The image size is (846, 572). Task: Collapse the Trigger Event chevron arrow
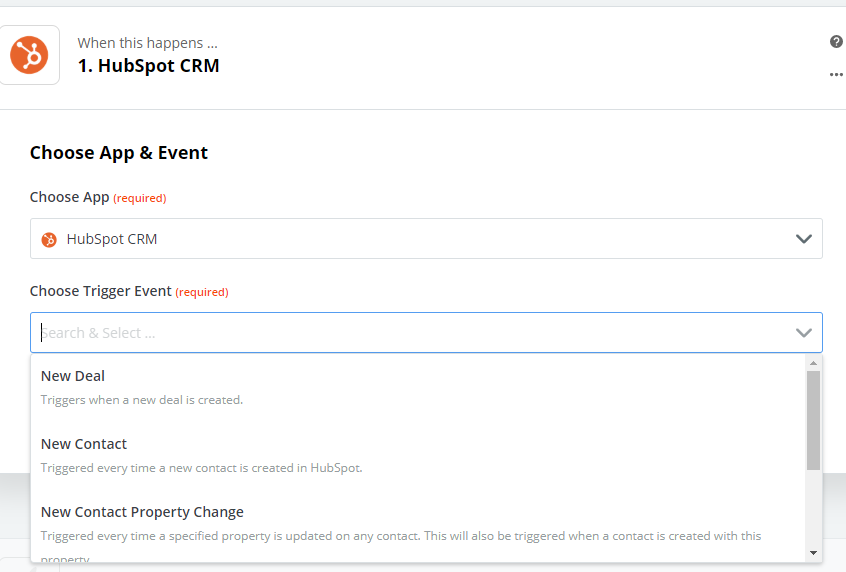pos(803,332)
